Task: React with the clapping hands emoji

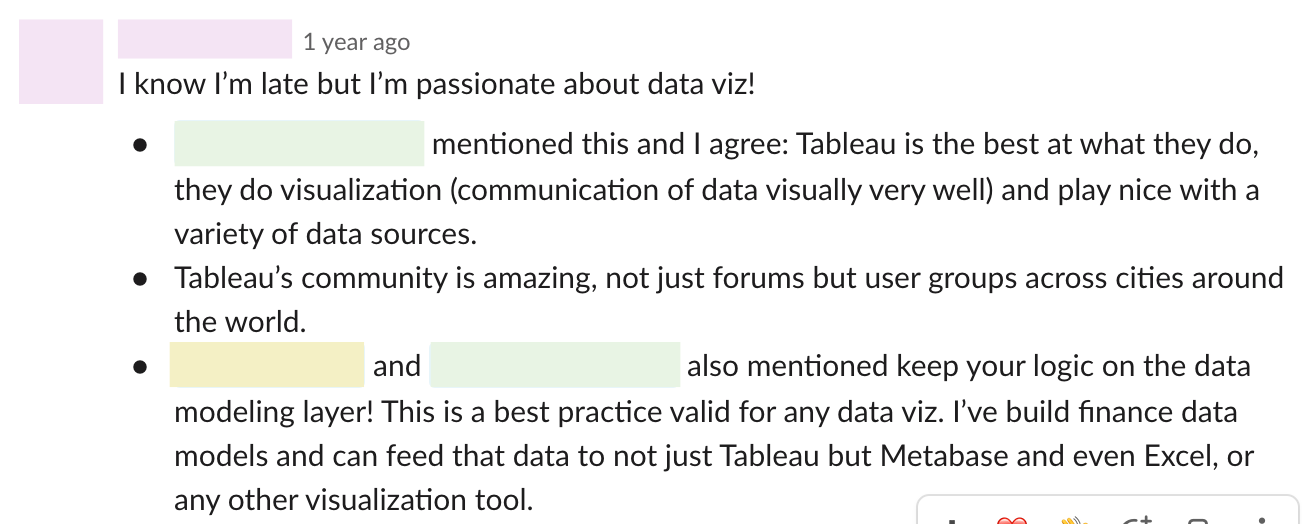Action: (1073, 519)
